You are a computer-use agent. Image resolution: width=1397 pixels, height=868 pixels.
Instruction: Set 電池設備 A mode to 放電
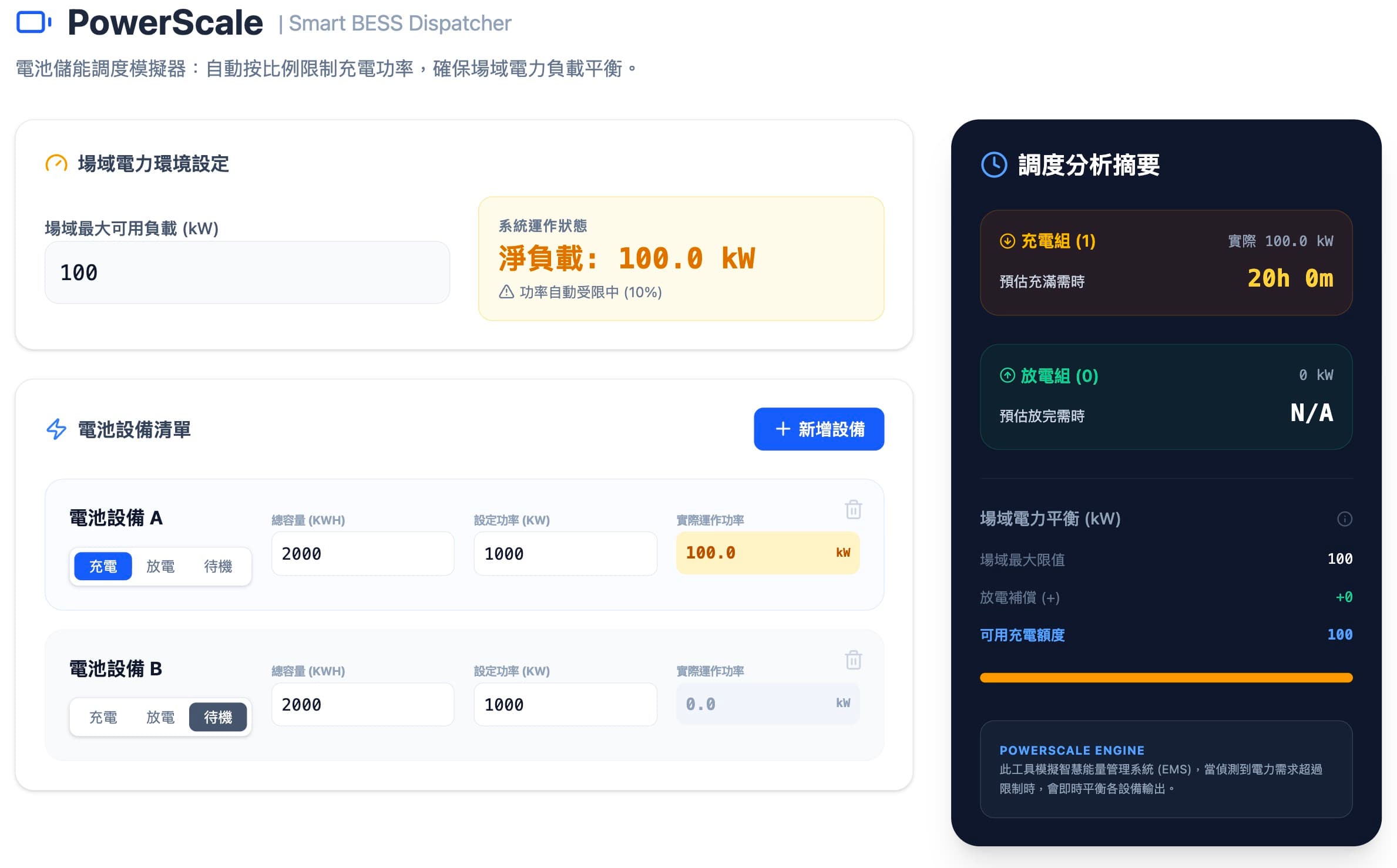click(x=160, y=566)
